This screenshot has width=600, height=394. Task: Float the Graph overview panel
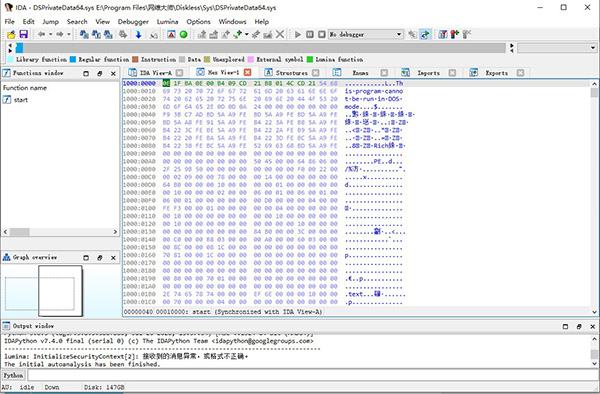[x=99, y=258]
